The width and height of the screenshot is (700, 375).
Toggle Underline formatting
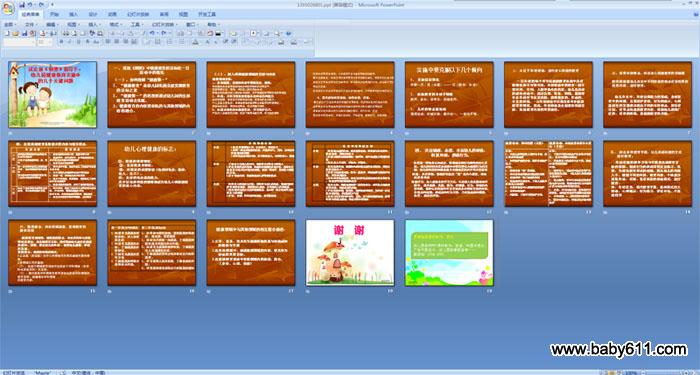pyautogui.click(x=79, y=42)
